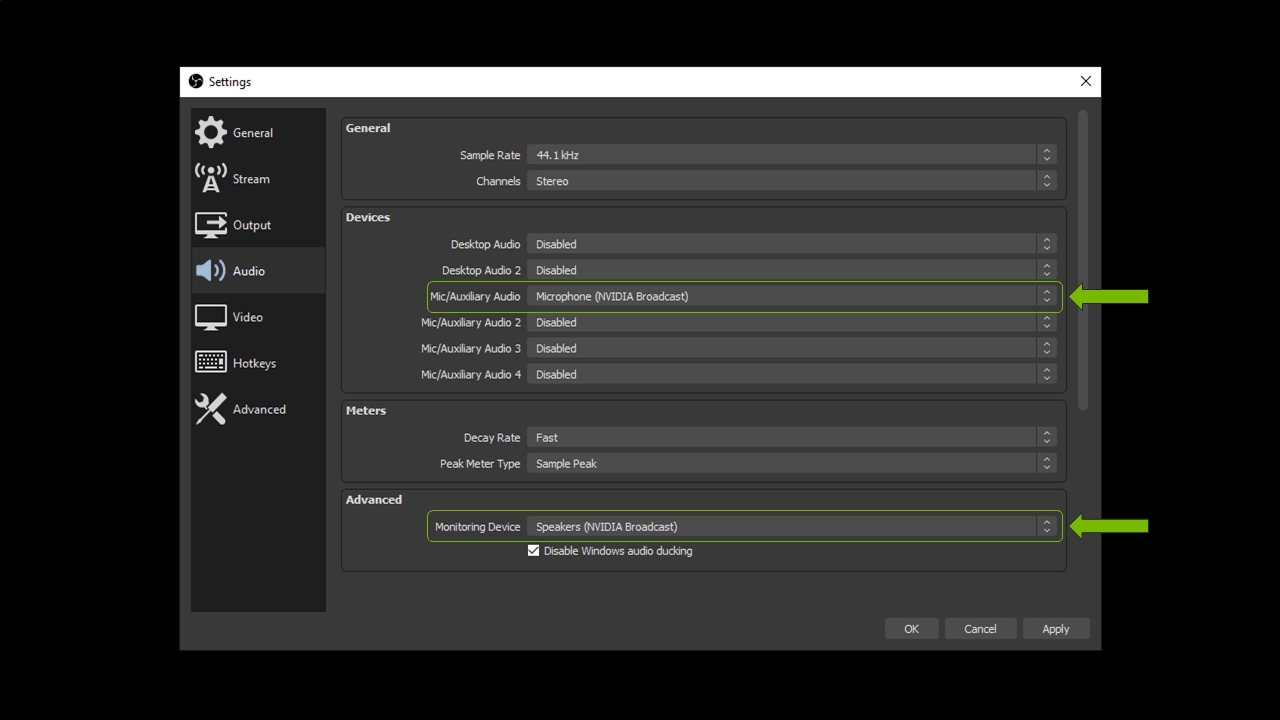Click the Apply button

pyautogui.click(x=1055, y=629)
